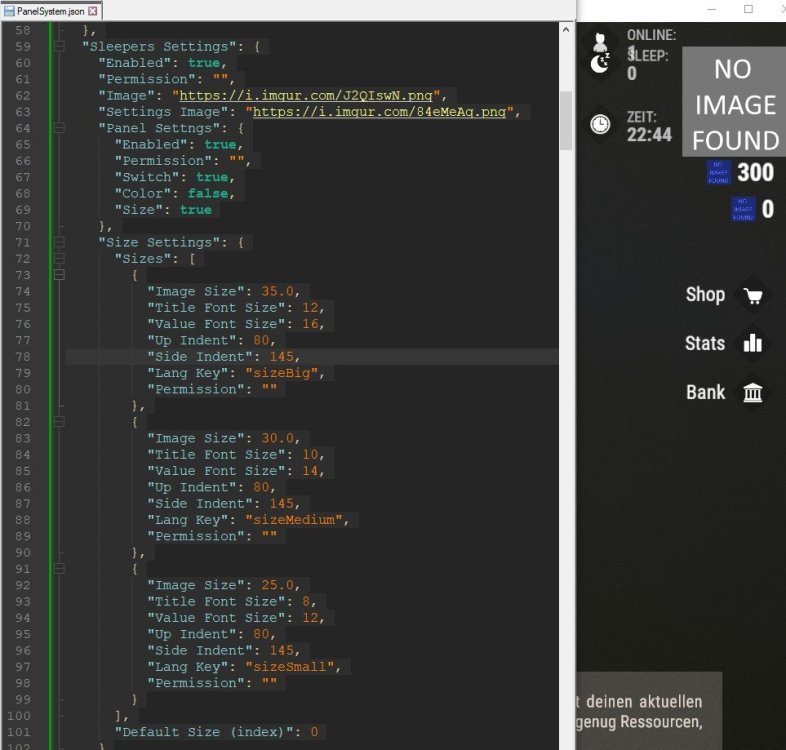Click the 25.0 Image Size value
The width and height of the screenshot is (786, 750).
point(277,586)
